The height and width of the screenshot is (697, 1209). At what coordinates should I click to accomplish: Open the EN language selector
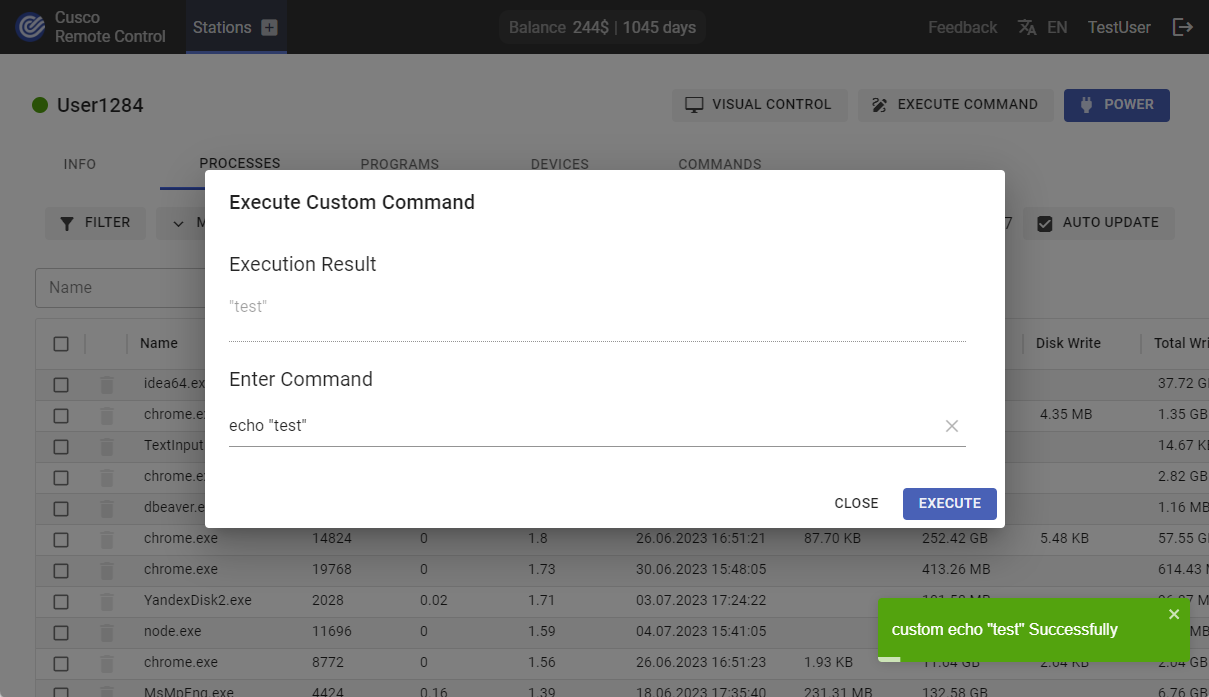tap(1057, 28)
